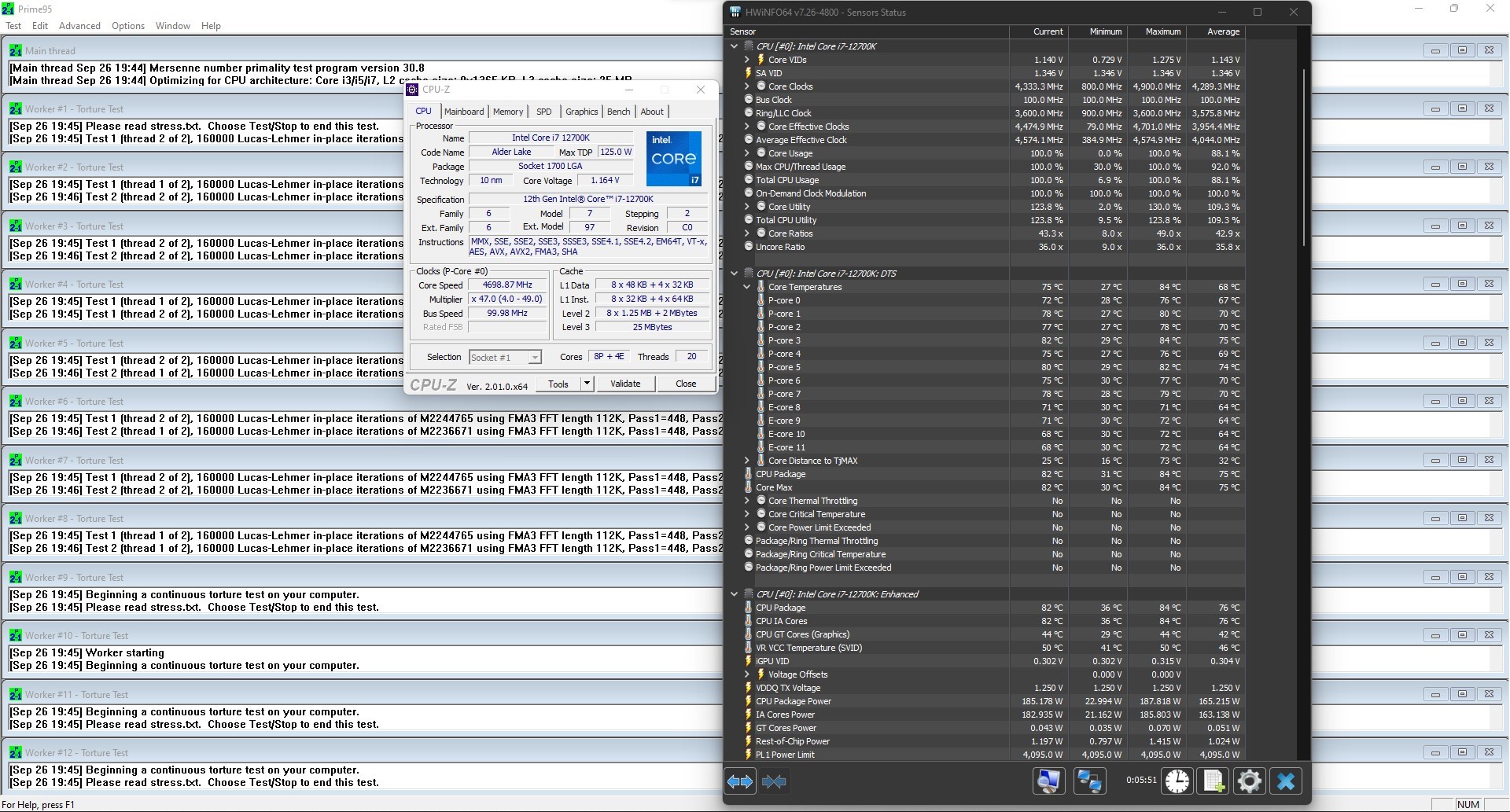
Task: Collapse the Core Temperatures tree group
Action: coord(747,287)
